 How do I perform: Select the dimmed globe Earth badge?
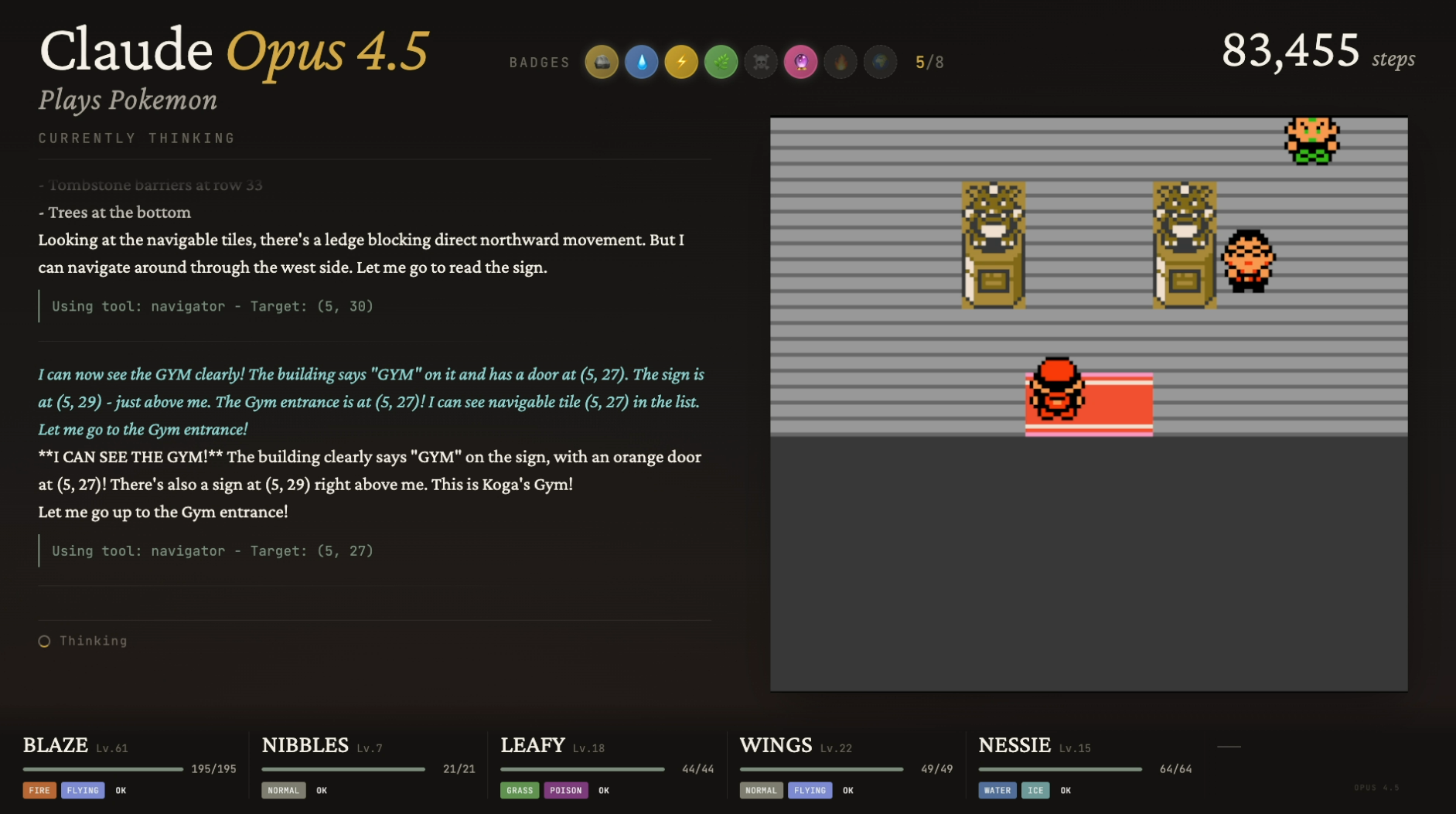881,62
